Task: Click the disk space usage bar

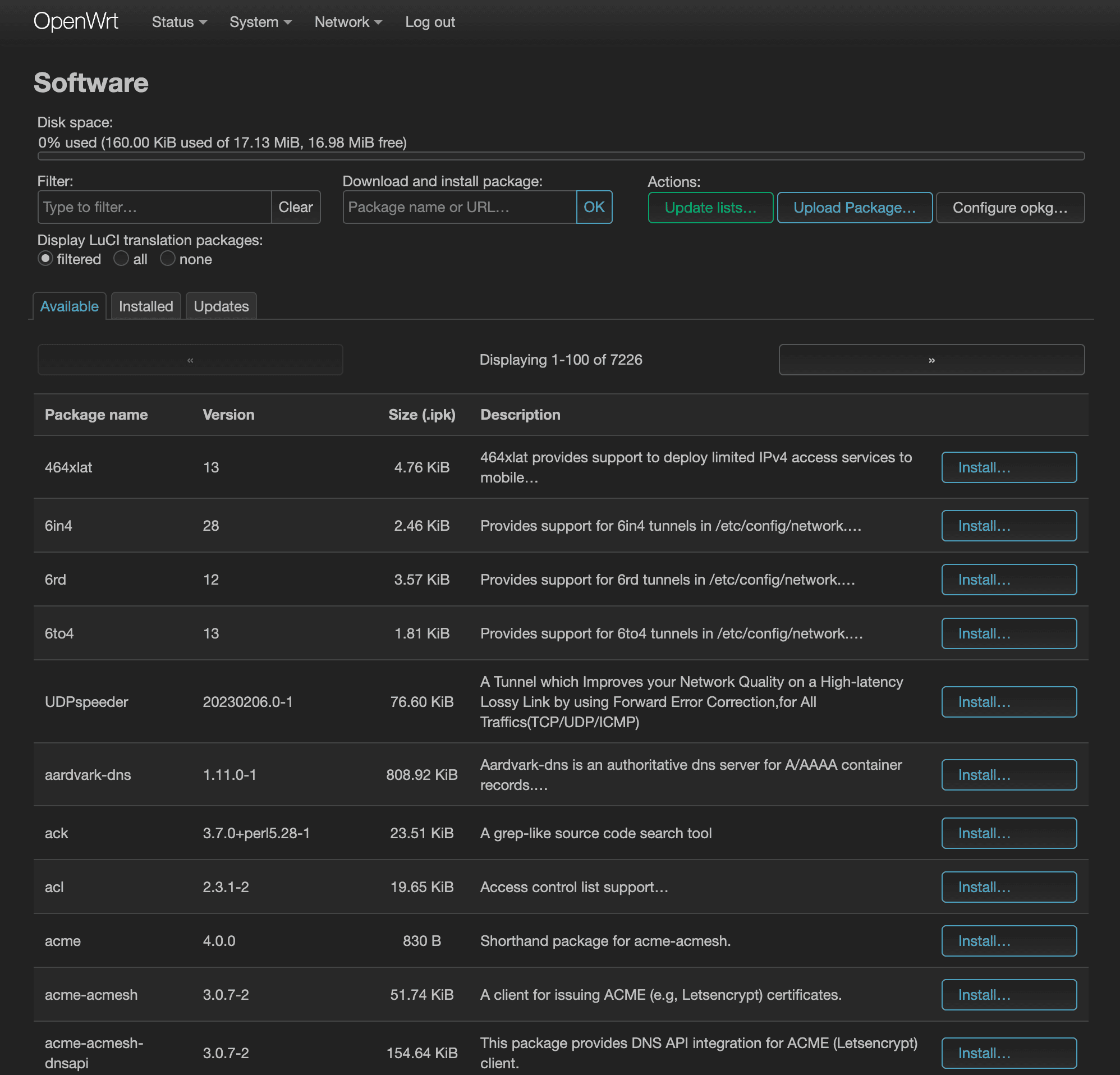Action: (561, 156)
